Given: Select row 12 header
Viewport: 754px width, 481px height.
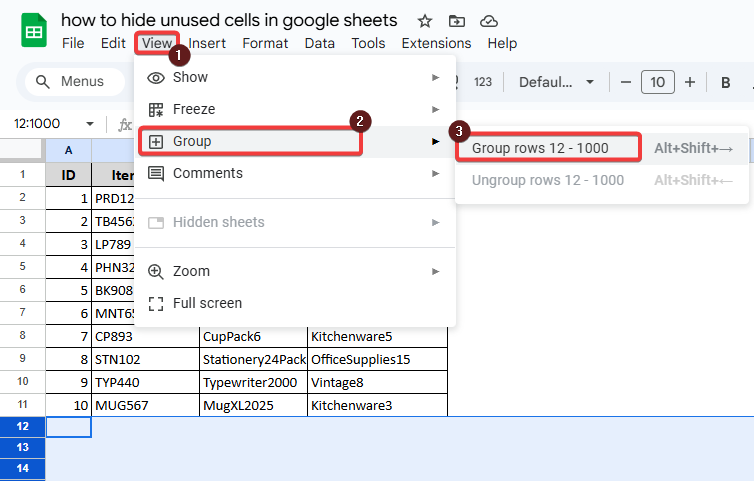Looking at the screenshot, I should [22, 427].
